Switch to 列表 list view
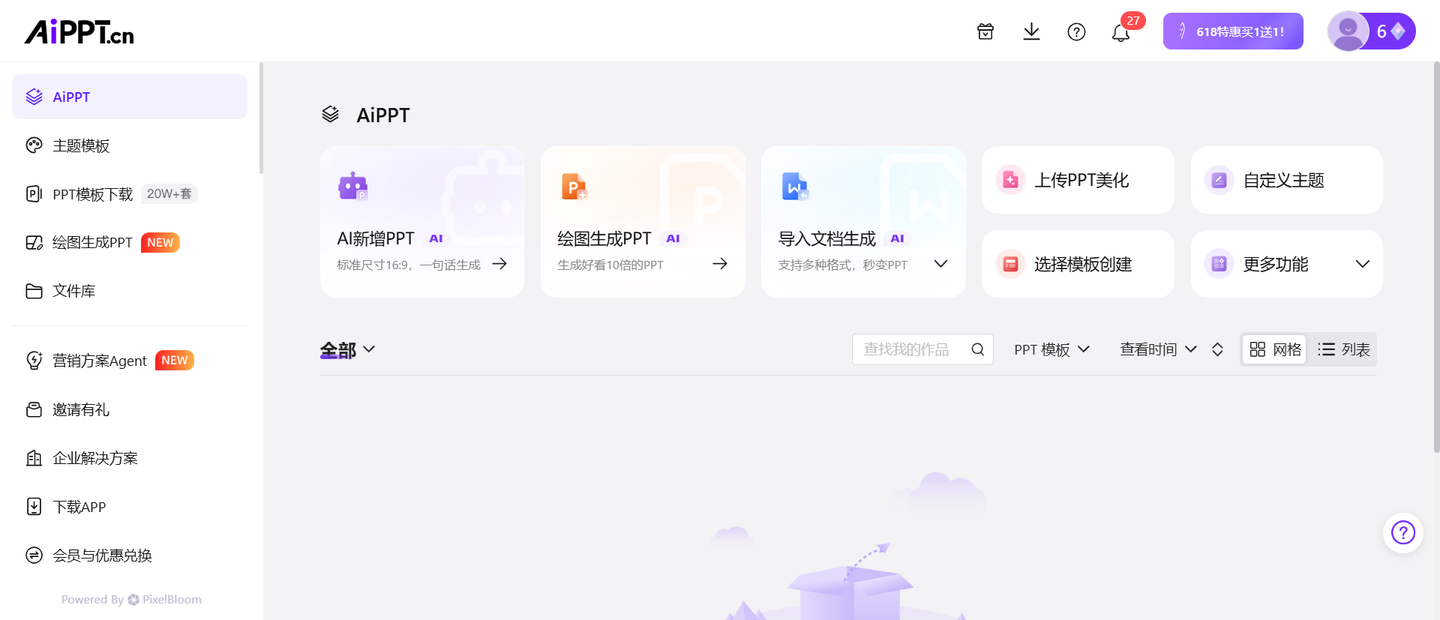The width and height of the screenshot is (1440, 620). 1343,349
